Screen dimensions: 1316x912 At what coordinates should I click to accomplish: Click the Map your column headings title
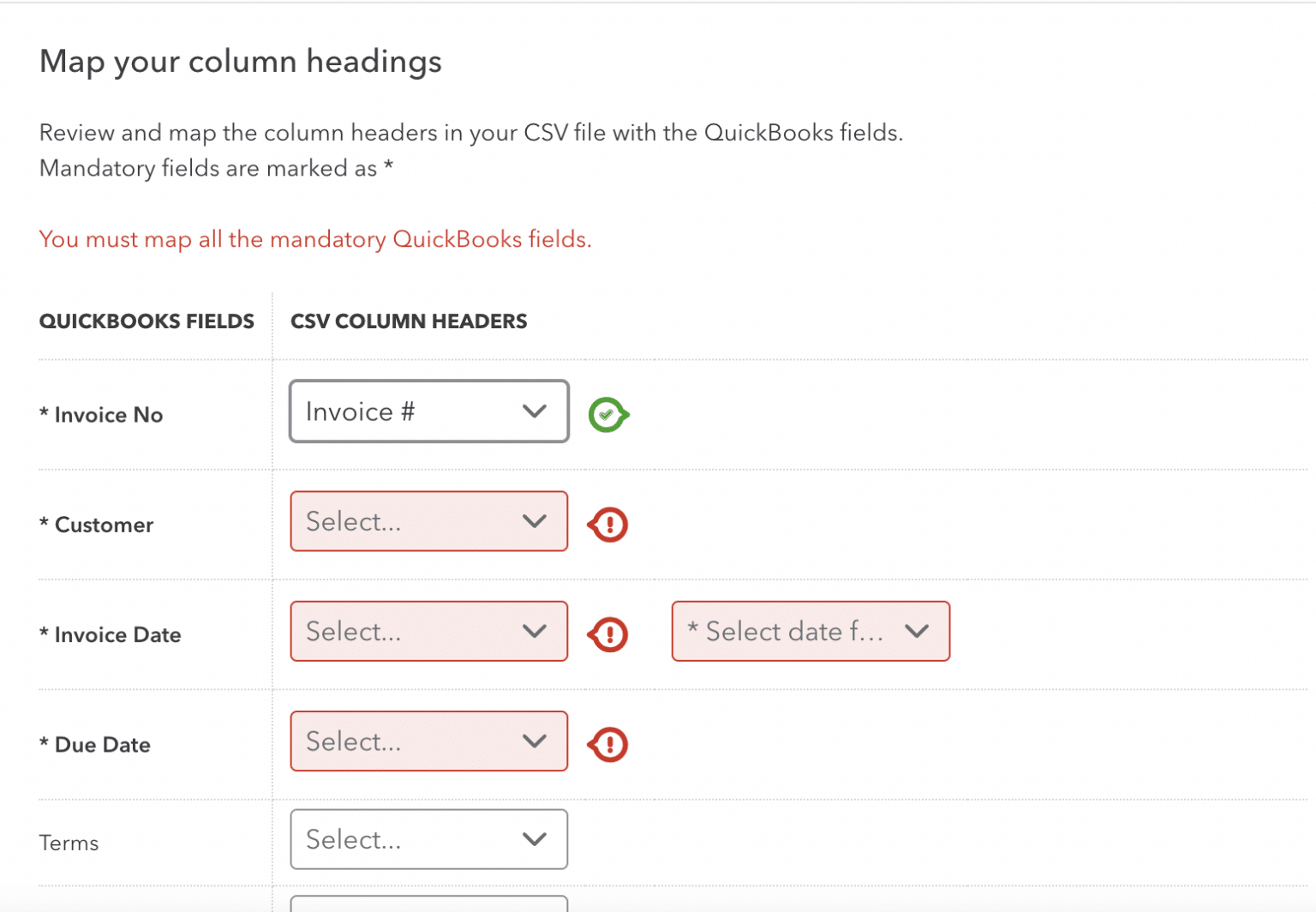[x=241, y=61]
